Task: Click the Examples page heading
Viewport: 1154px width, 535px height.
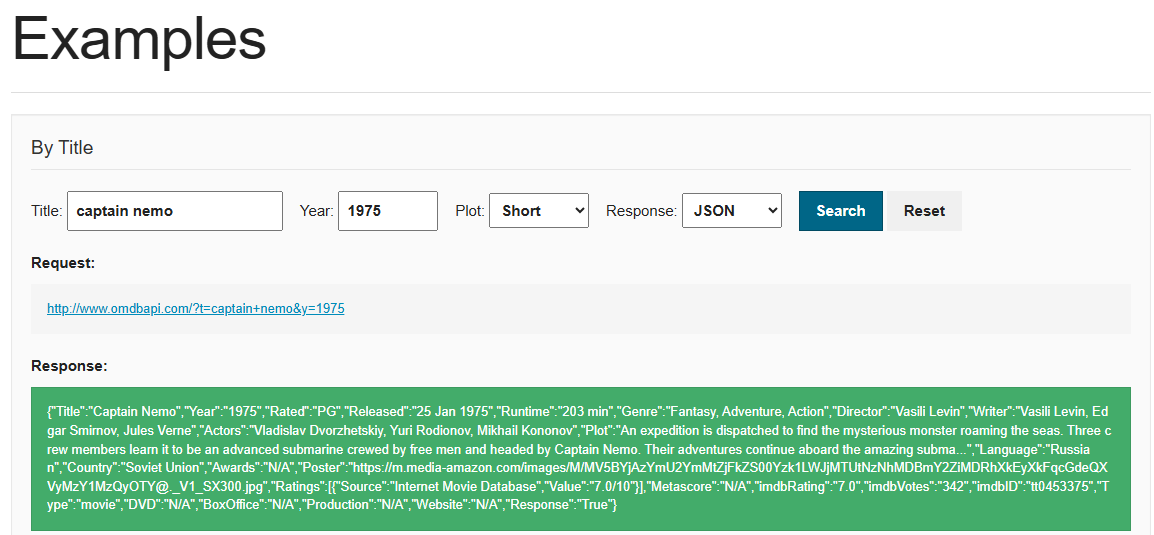Action: pos(139,40)
